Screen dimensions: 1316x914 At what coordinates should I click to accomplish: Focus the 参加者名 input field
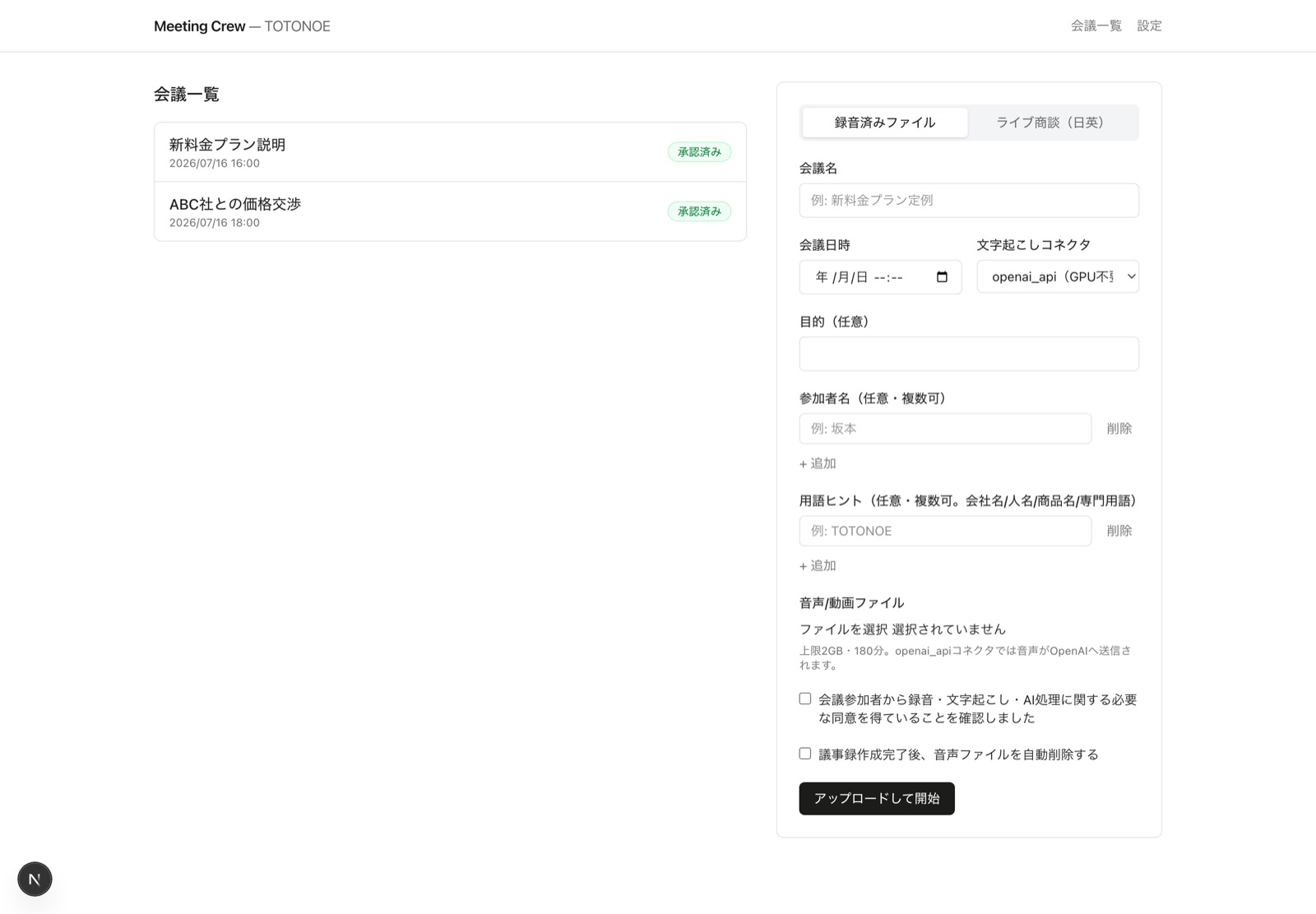(945, 429)
